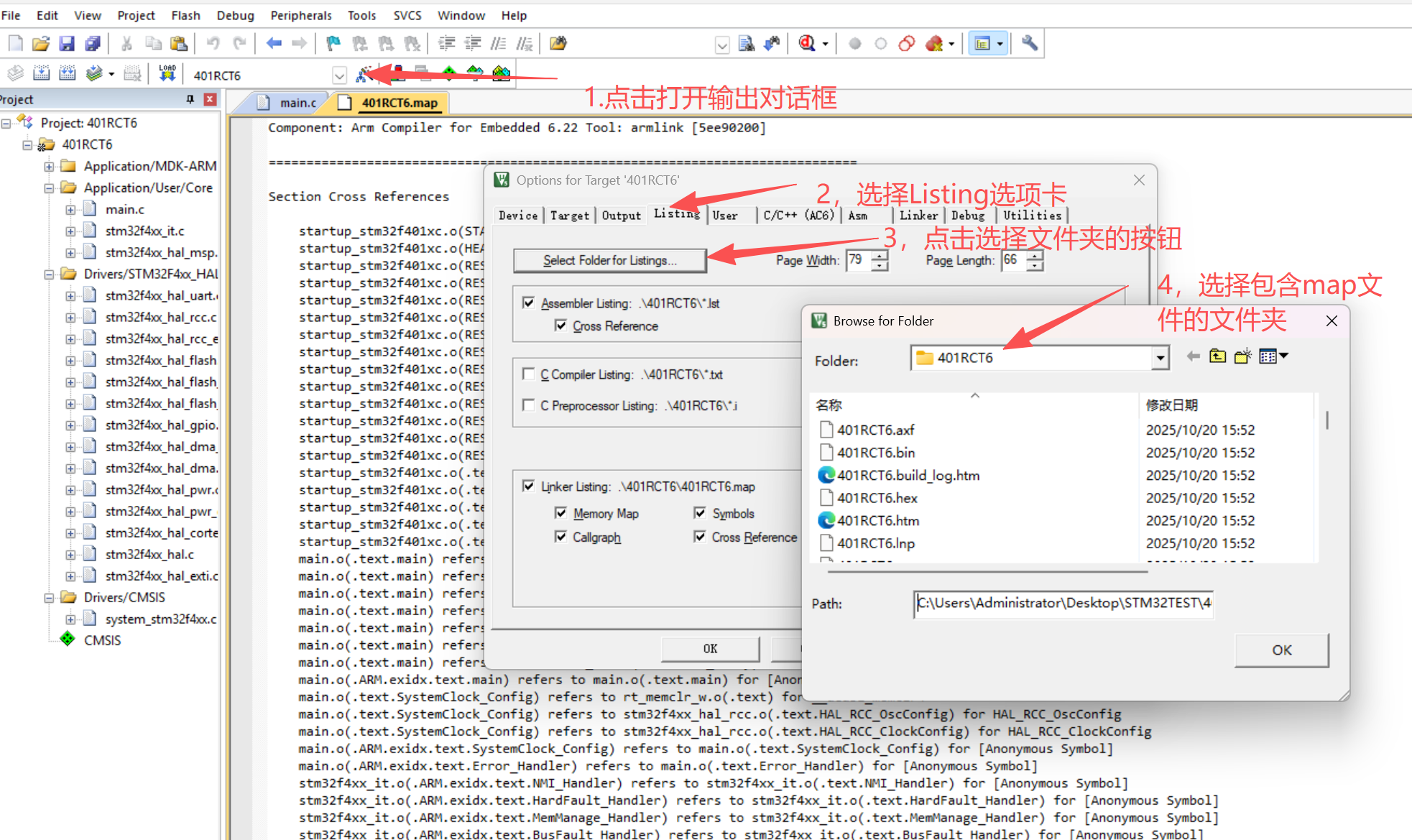
Task: Click OK in Browse for Folder dialog
Action: point(1281,650)
